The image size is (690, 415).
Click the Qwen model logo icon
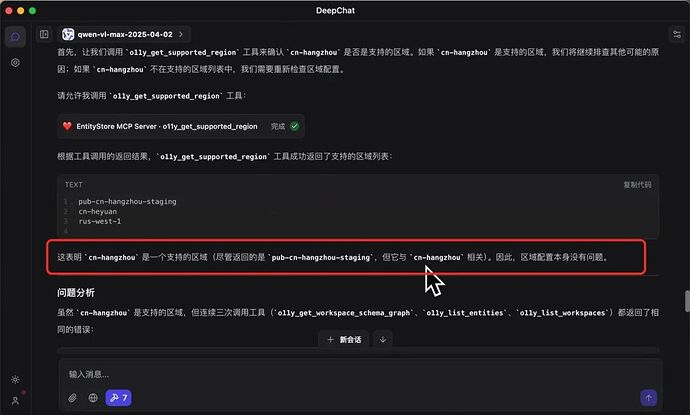(x=68, y=34)
